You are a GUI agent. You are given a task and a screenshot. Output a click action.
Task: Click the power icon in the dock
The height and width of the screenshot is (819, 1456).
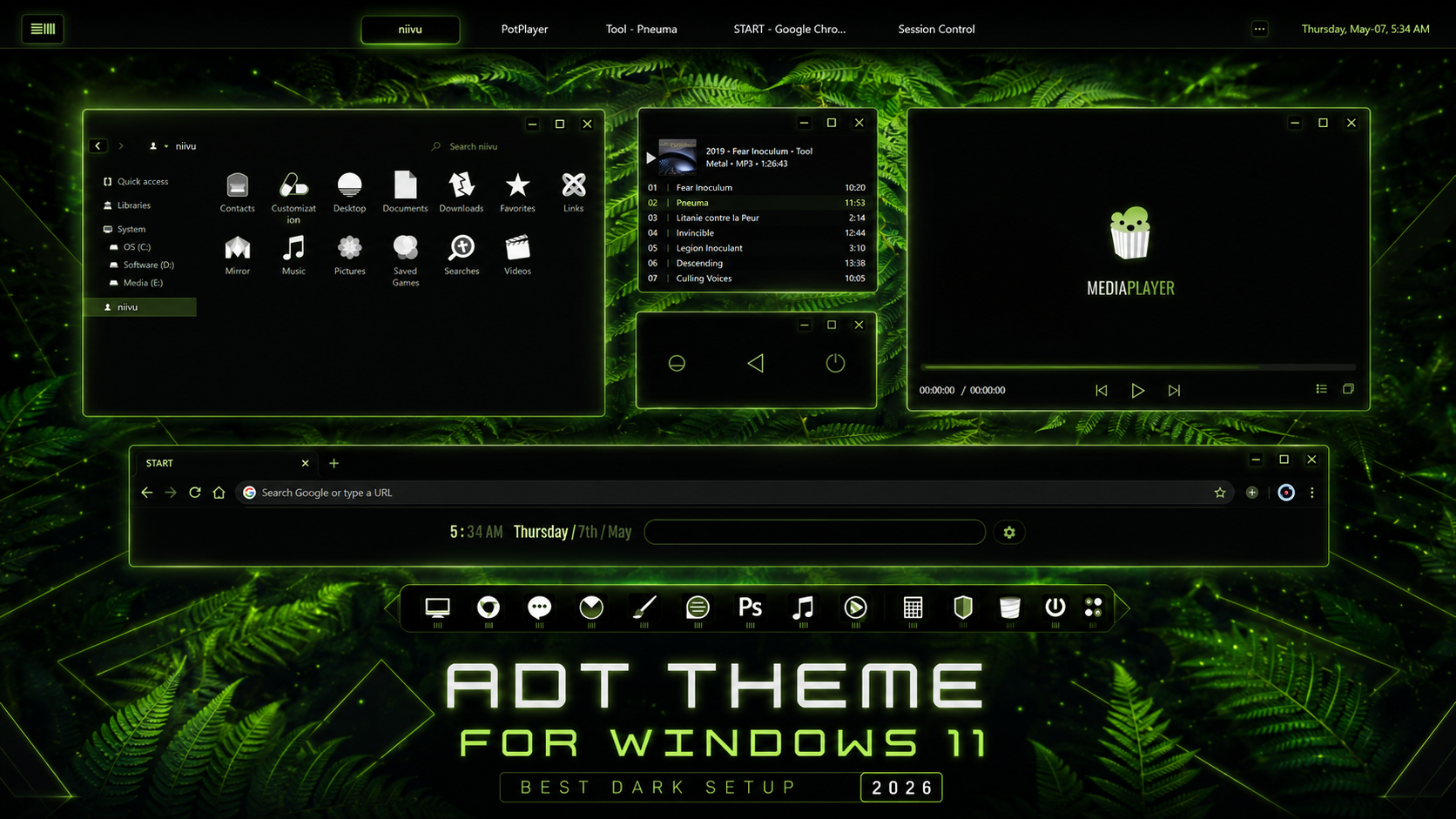click(x=1055, y=607)
